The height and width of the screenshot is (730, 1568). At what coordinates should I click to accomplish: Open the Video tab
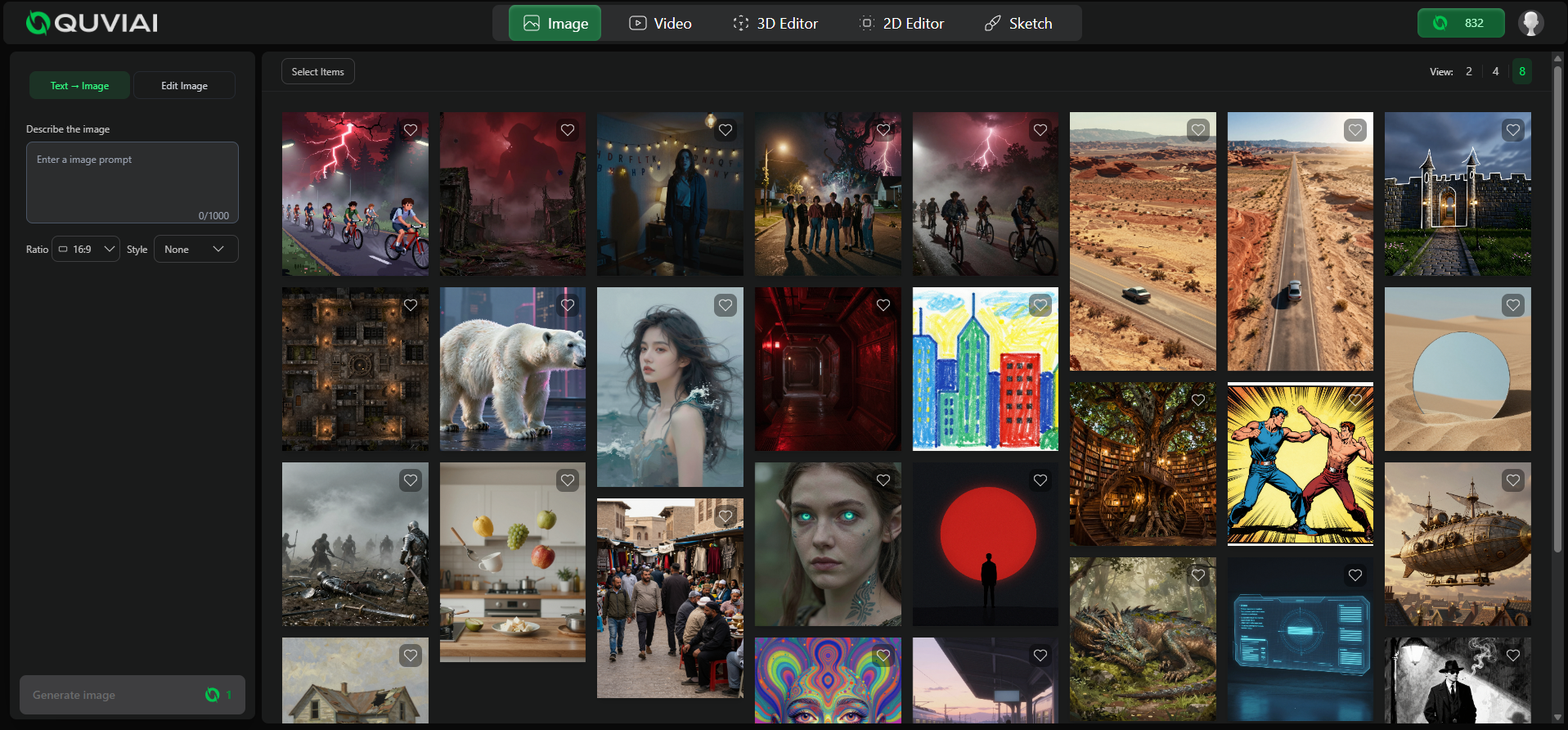pyautogui.click(x=660, y=24)
